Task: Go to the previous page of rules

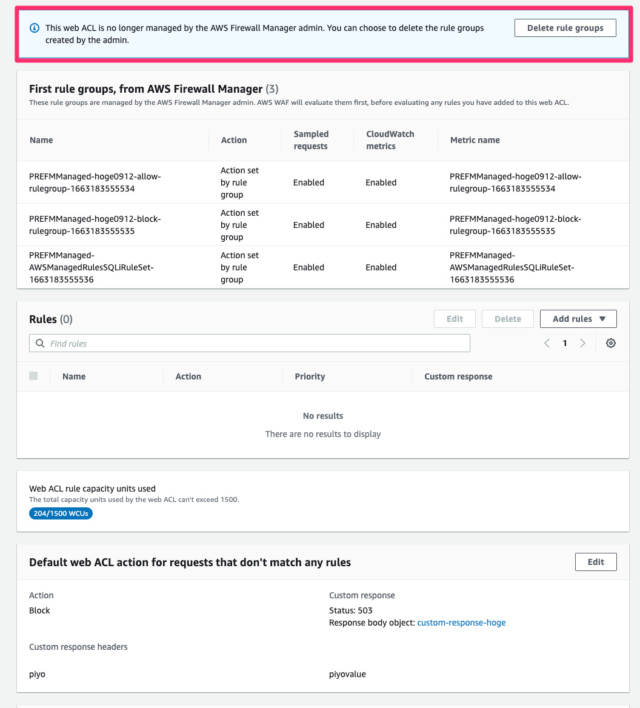Action: pos(547,343)
